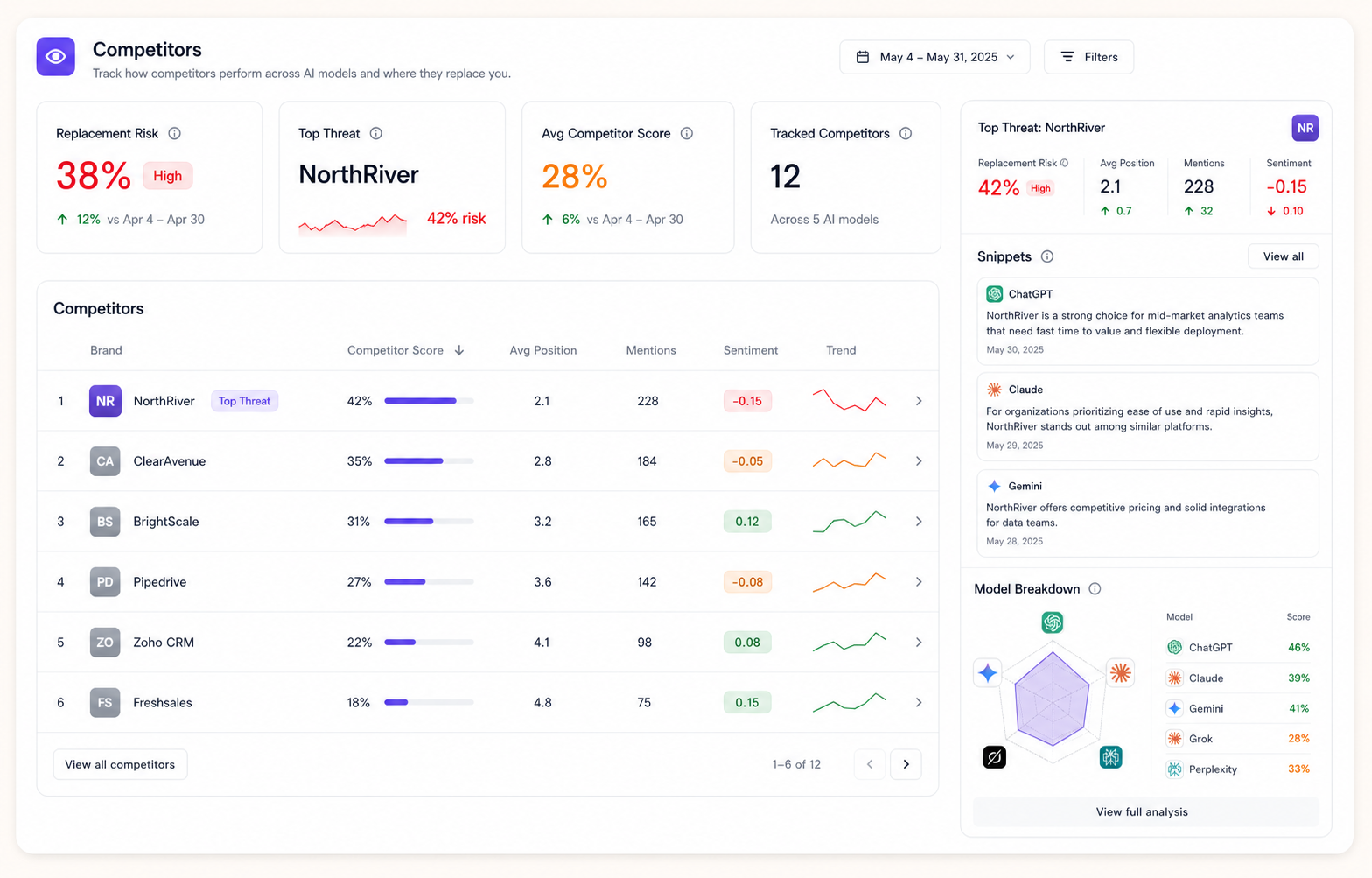Click View all snippets button

tap(1283, 256)
